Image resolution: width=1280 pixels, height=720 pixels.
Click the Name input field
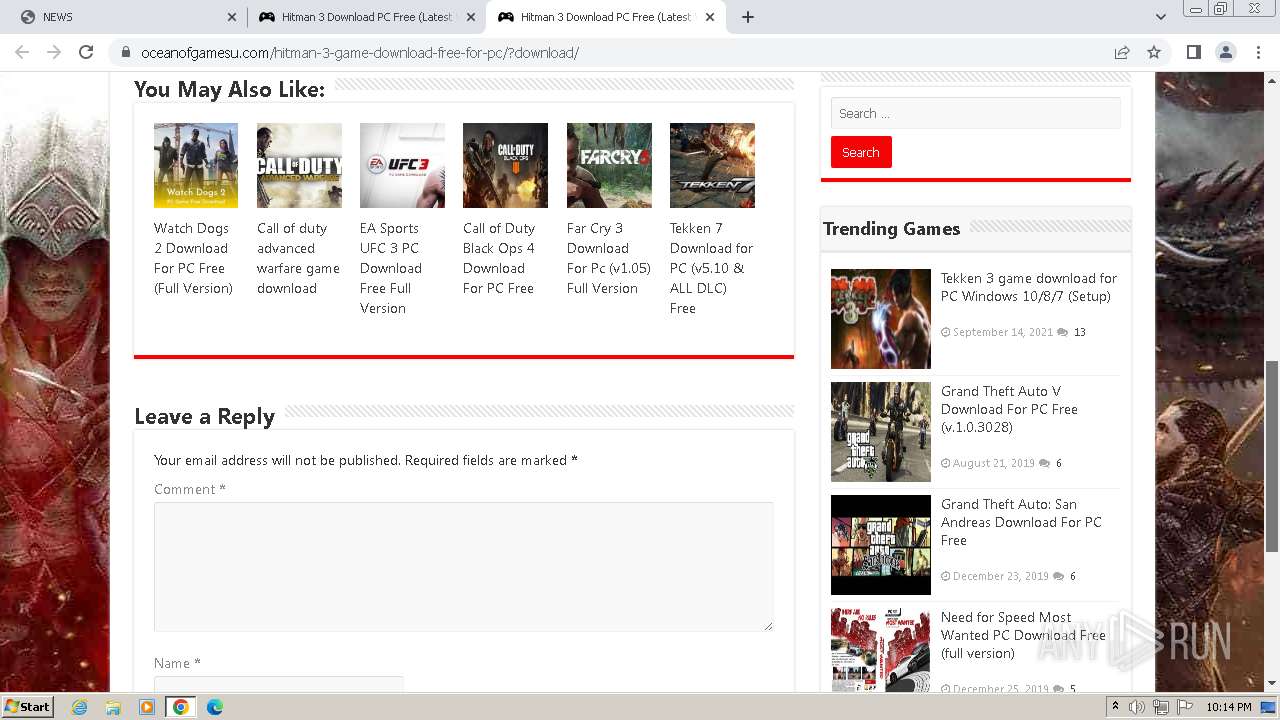click(x=278, y=684)
